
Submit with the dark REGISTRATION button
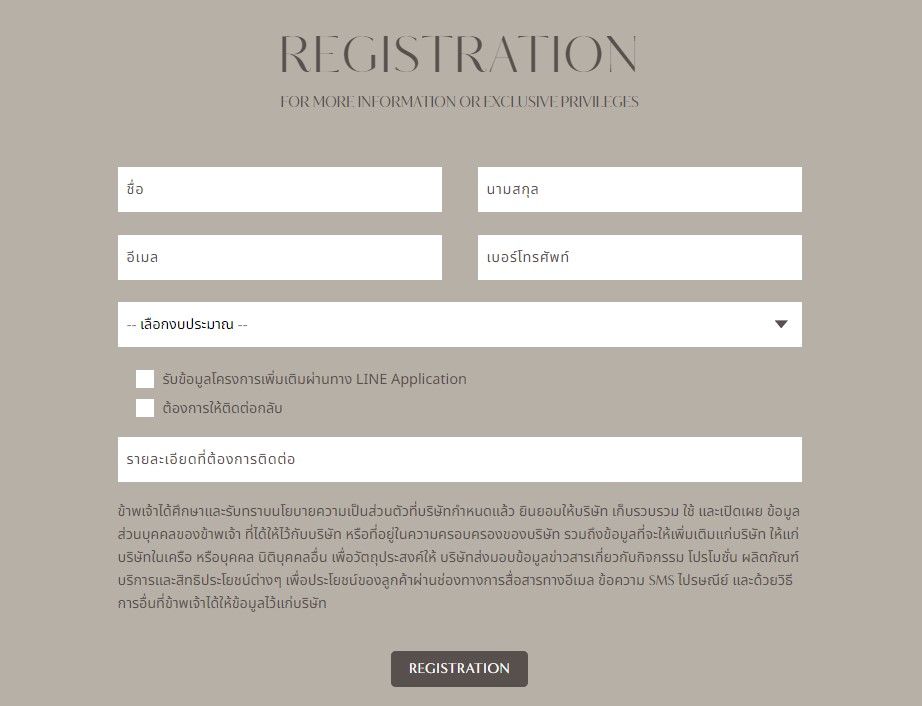click(459, 668)
